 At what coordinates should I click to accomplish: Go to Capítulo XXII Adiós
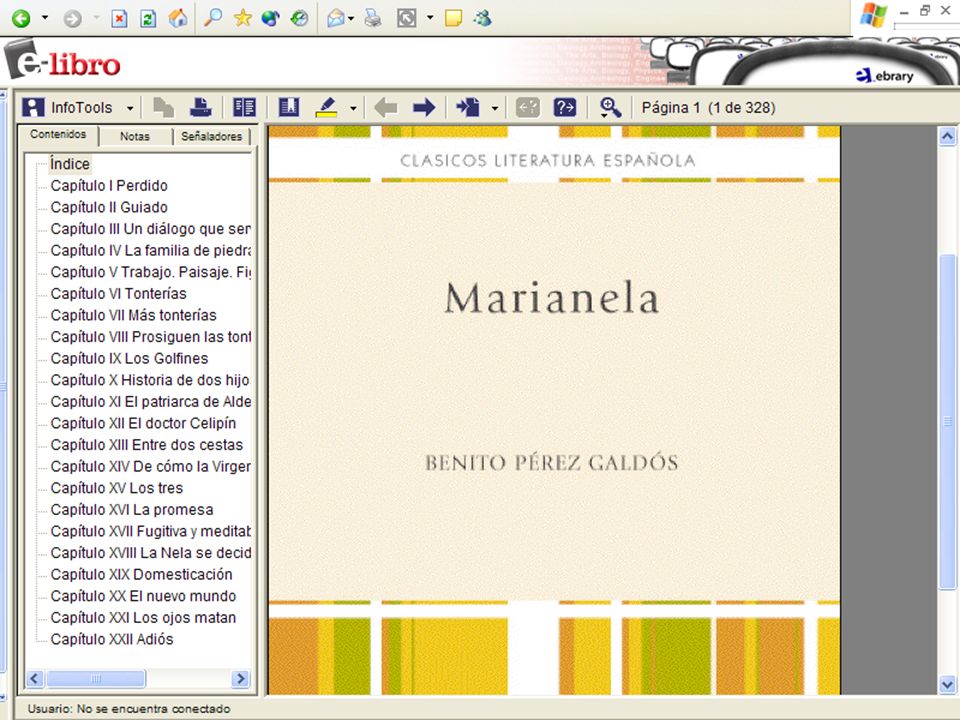pos(112,639)
